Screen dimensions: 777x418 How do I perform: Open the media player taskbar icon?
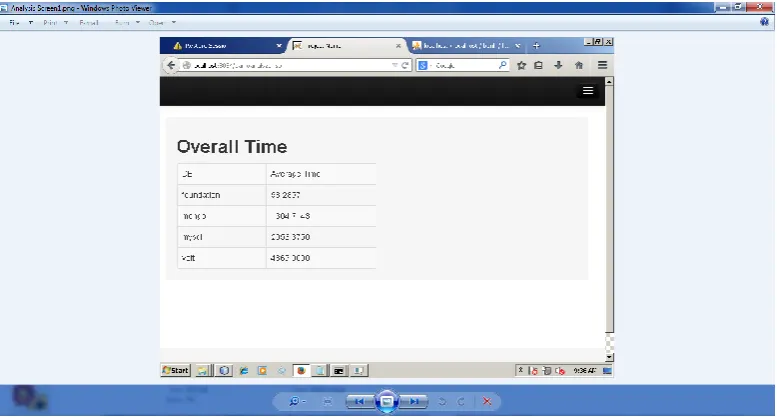tap(262, 370)
